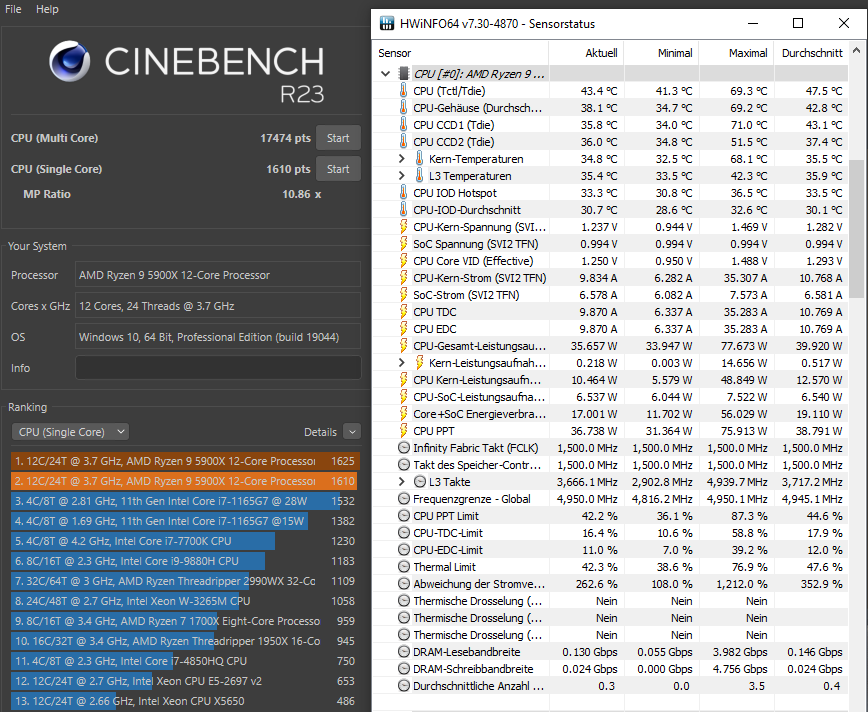Select ranking entry 7 Threadripper 2990WX
Screen dimensions: 868x712
[x=185, y=581]
